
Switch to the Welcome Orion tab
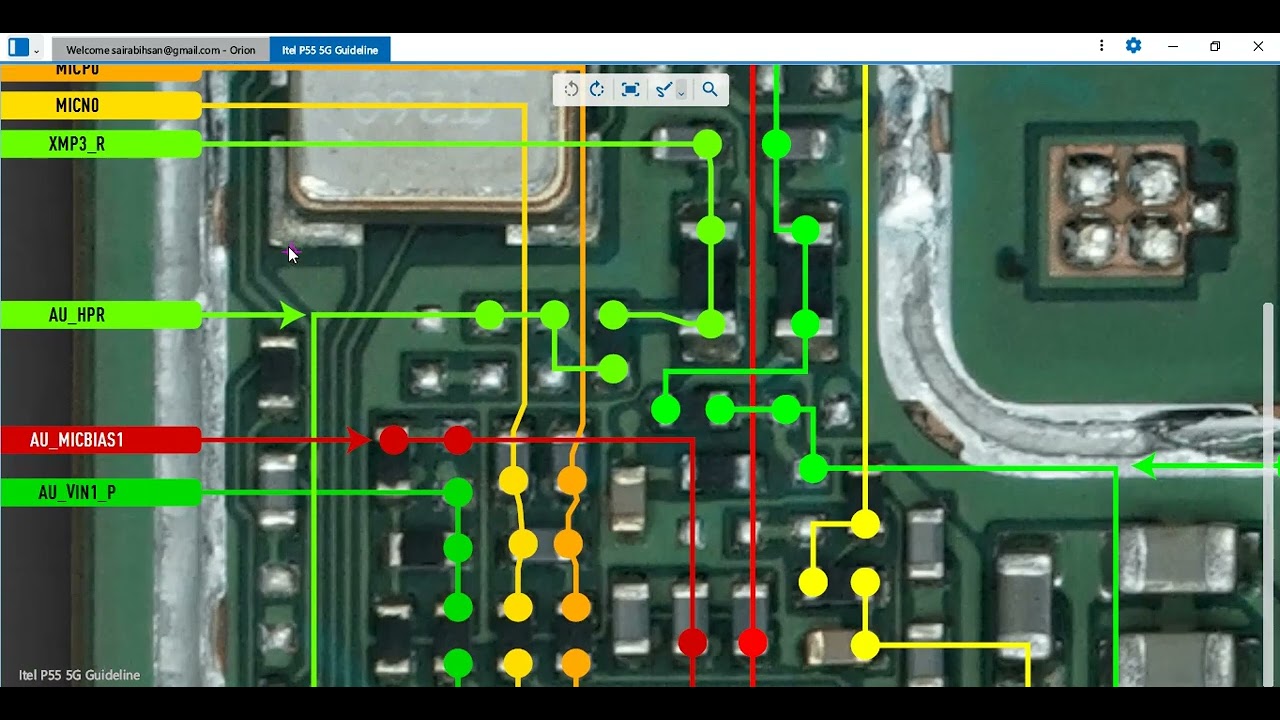[161, 50]
